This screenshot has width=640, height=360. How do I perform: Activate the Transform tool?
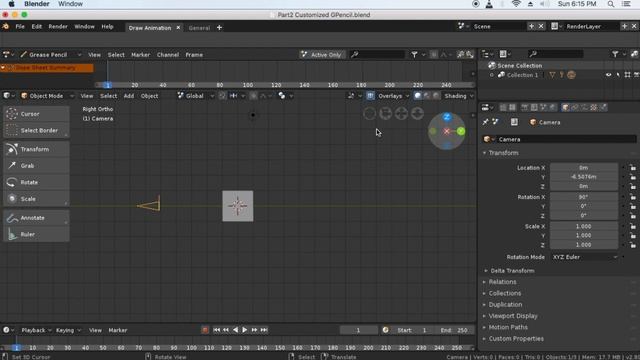[x=36, y=149]
